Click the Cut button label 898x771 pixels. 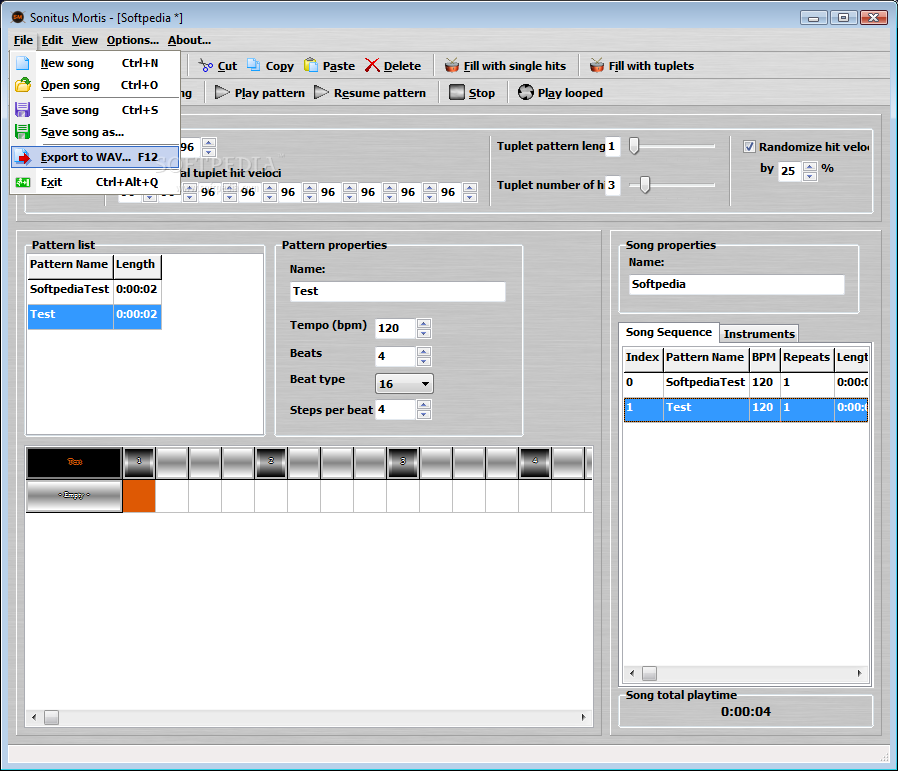tap(227, 66)
